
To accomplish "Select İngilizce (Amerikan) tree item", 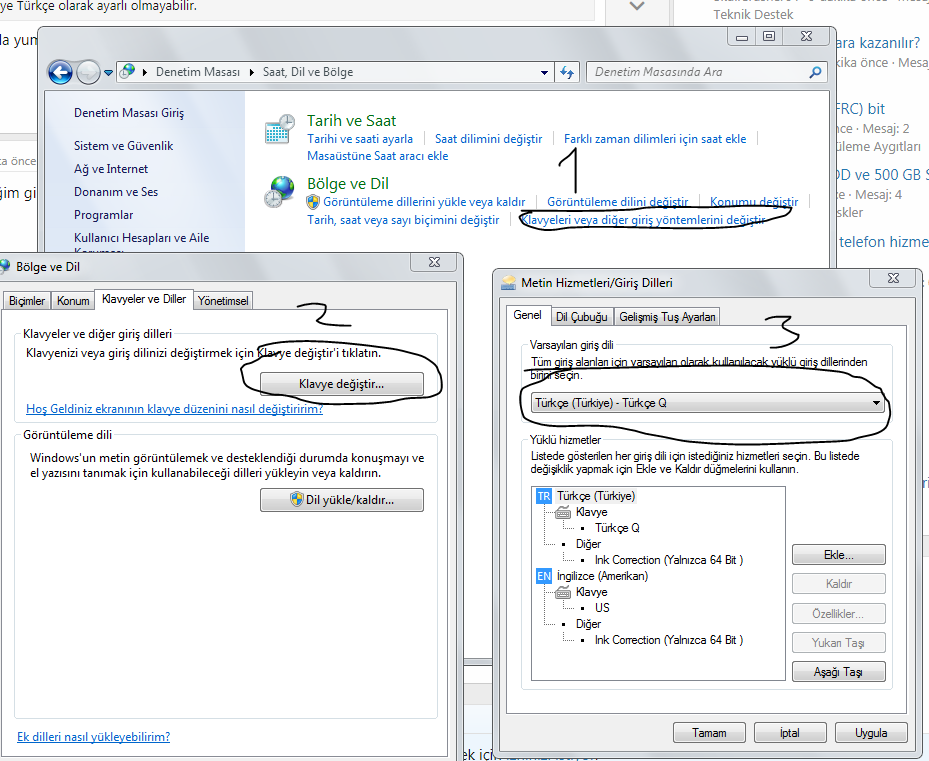I will tap(602, 576).
